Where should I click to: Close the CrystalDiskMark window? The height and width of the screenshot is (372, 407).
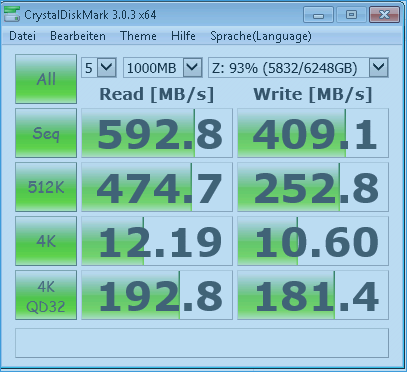(384, 15)
